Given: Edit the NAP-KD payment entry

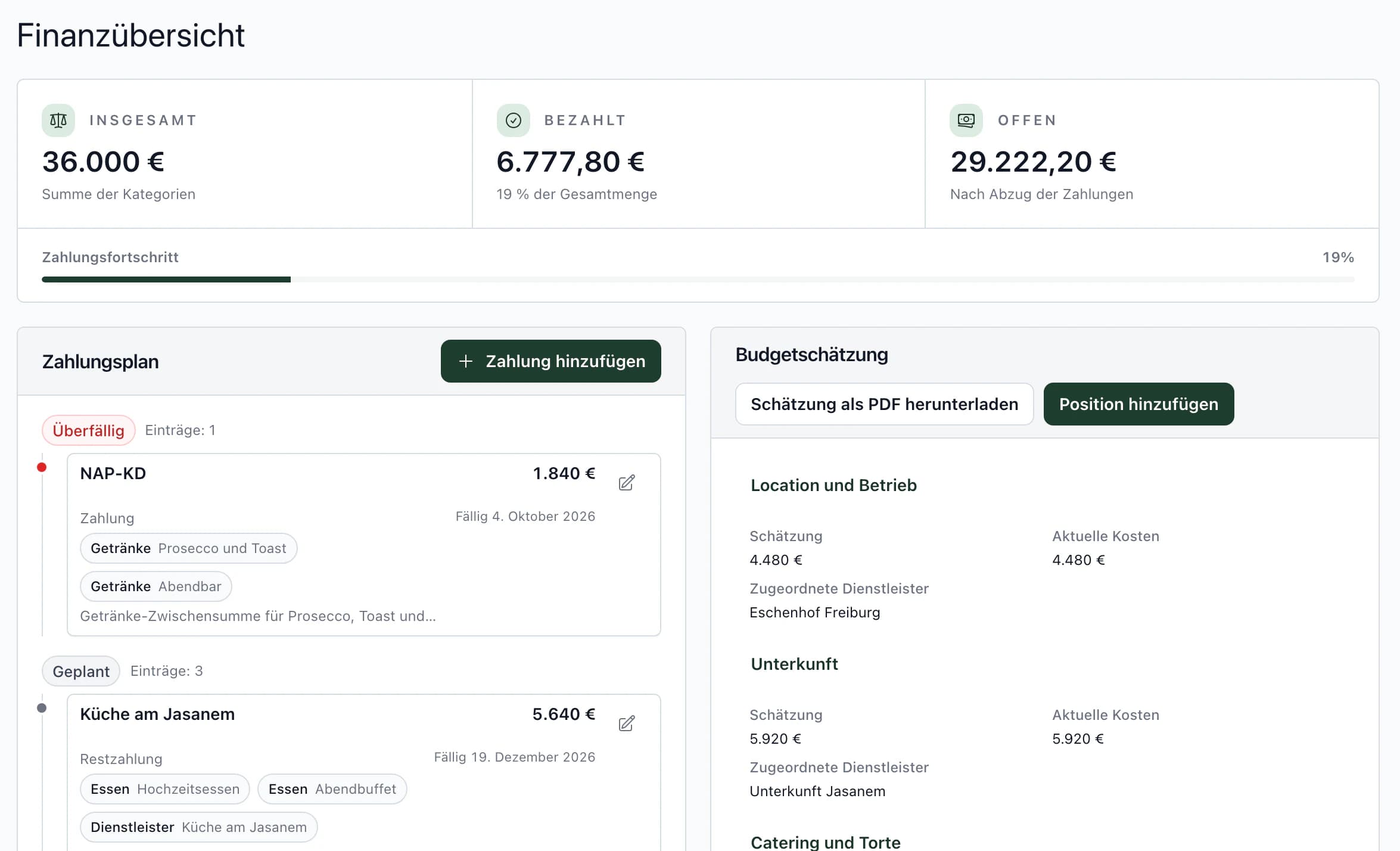Looking at the screenshot, I should click(x=626, y=482).
